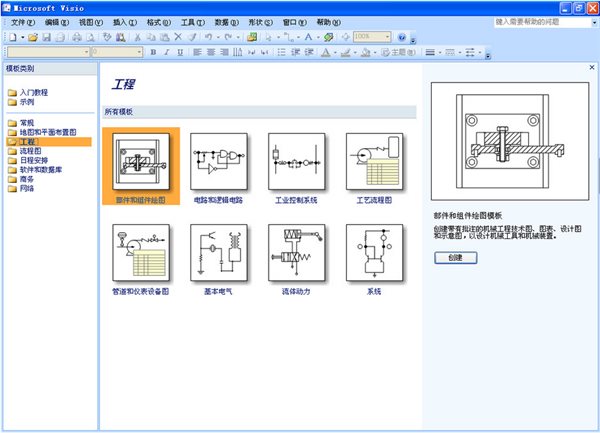Click the help question input field
Screen dimensions: 600x433
point(542,23)
